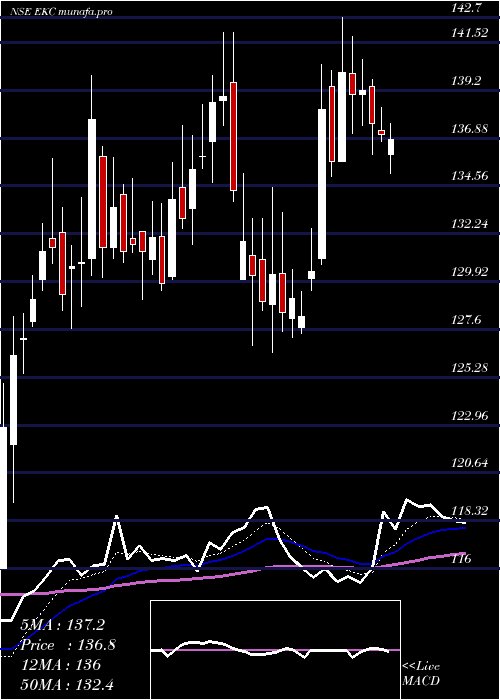Viewport: 500px width, 700px height.
Task: Click the 127.6 price axis label
Action: 467,320
